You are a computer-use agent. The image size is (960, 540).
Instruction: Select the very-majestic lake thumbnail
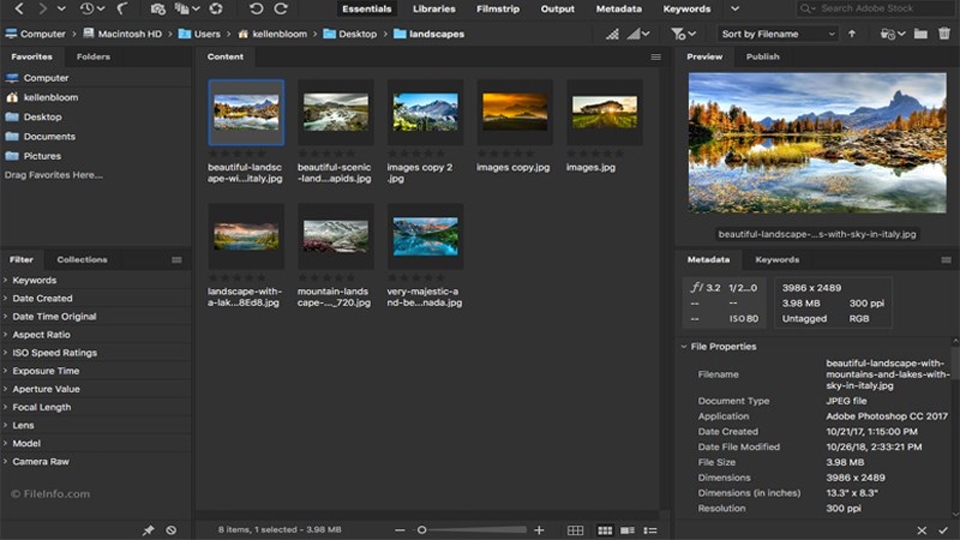click(x=425, y=237)
